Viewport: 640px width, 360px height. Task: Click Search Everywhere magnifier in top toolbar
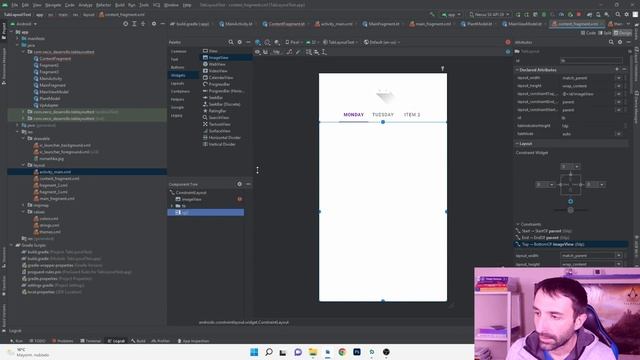pyautogui.click(x=618, y=15)
